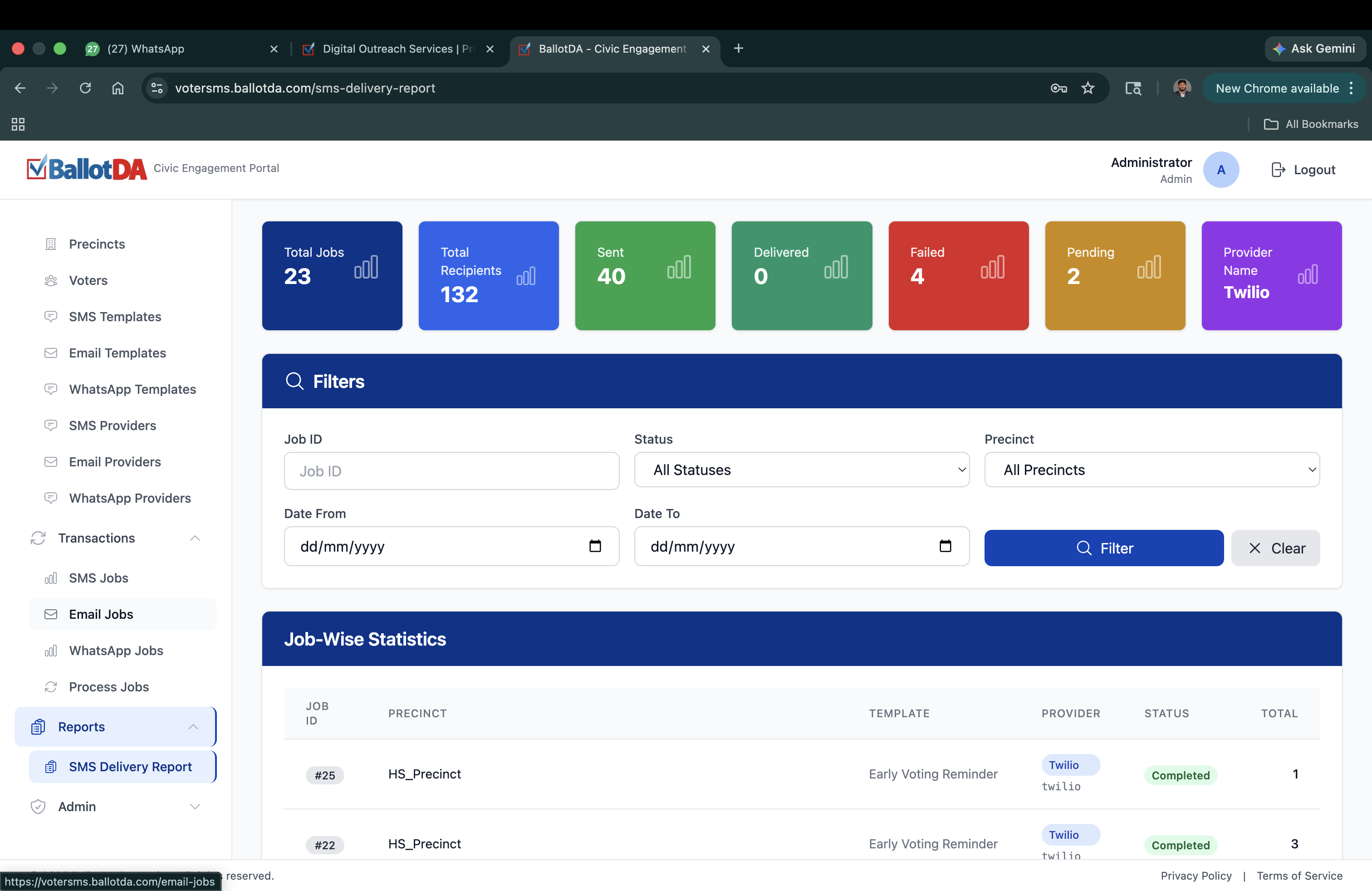Click the Delivered card chart icon
Image resolution: width=1372 pixels, height=891 pixels.
[x=836, y=267]
